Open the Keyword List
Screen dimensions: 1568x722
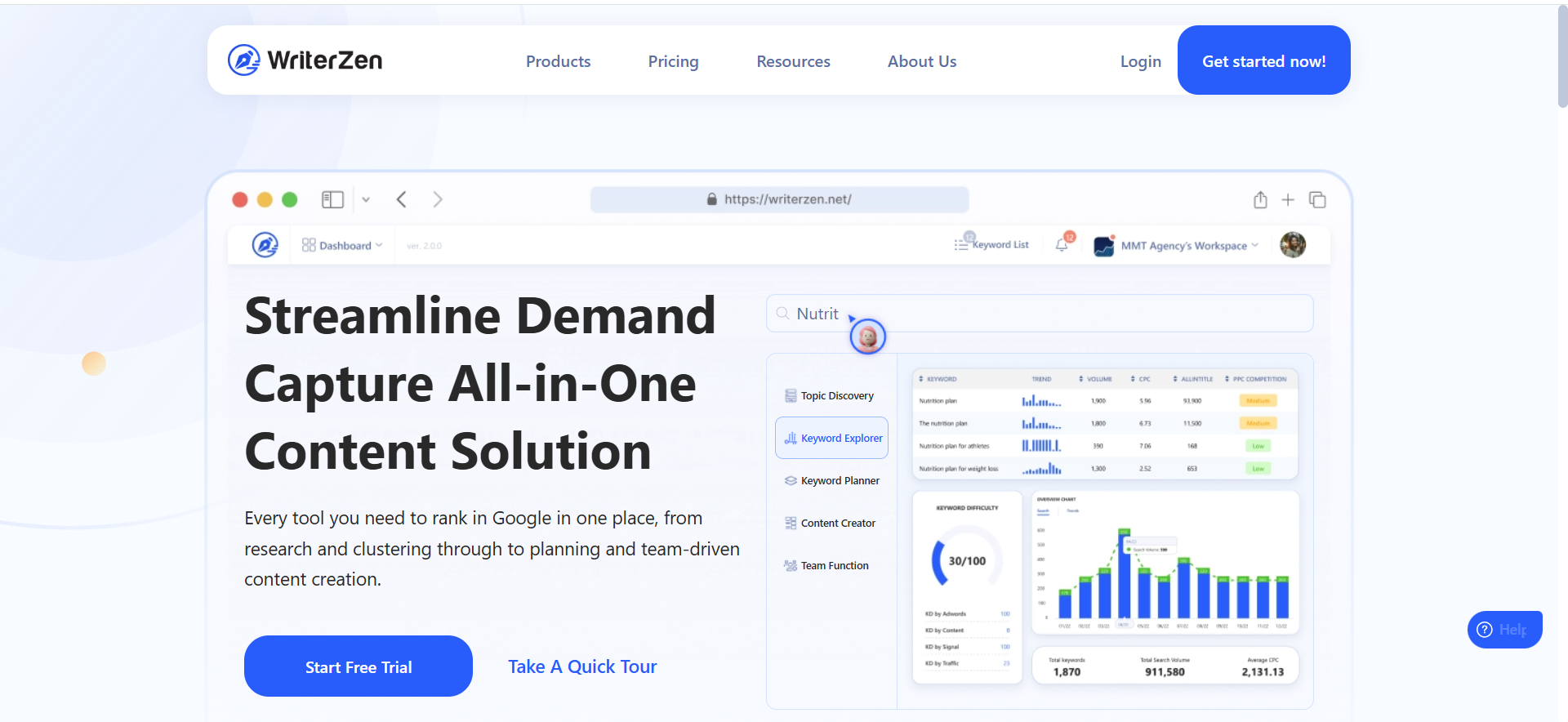(991, 244)
